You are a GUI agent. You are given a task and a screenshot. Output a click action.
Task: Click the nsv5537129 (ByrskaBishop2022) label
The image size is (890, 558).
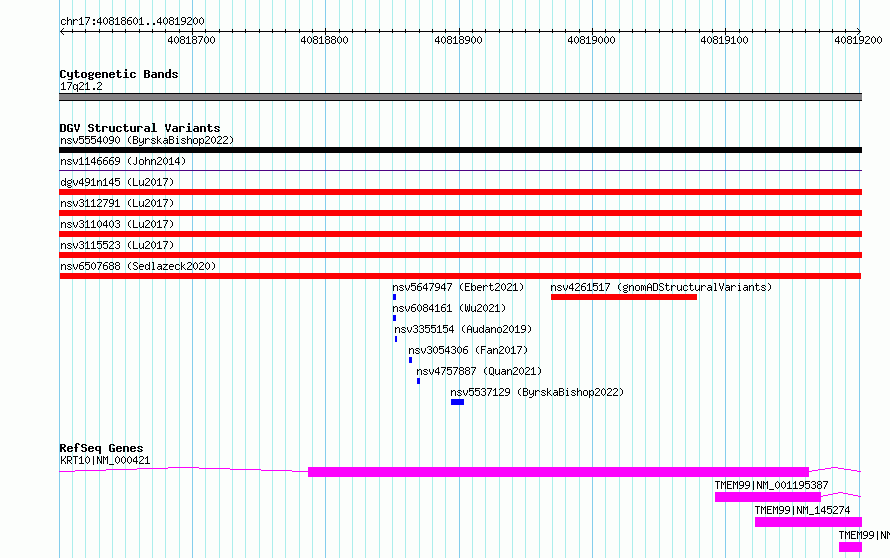click(x=537, y=392)
